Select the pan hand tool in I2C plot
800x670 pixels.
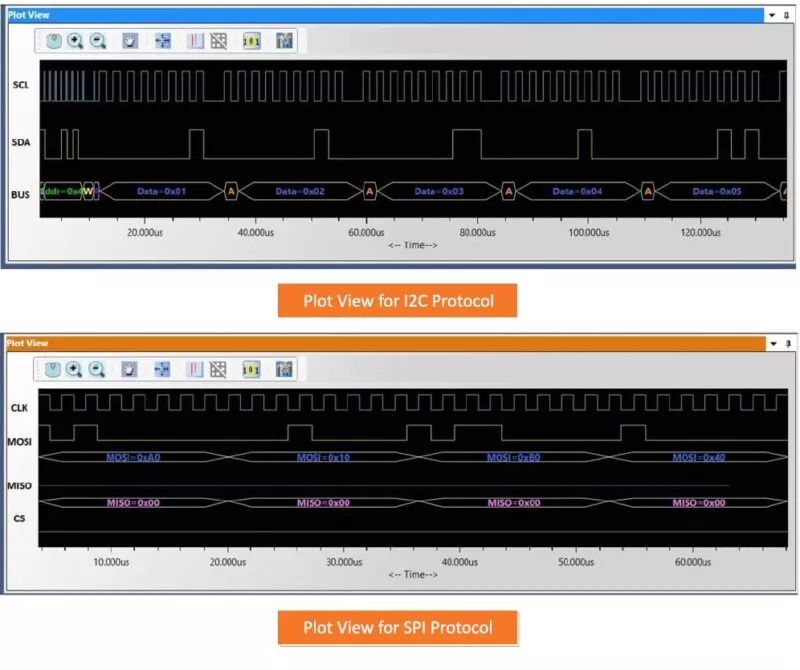coord(129,41)
